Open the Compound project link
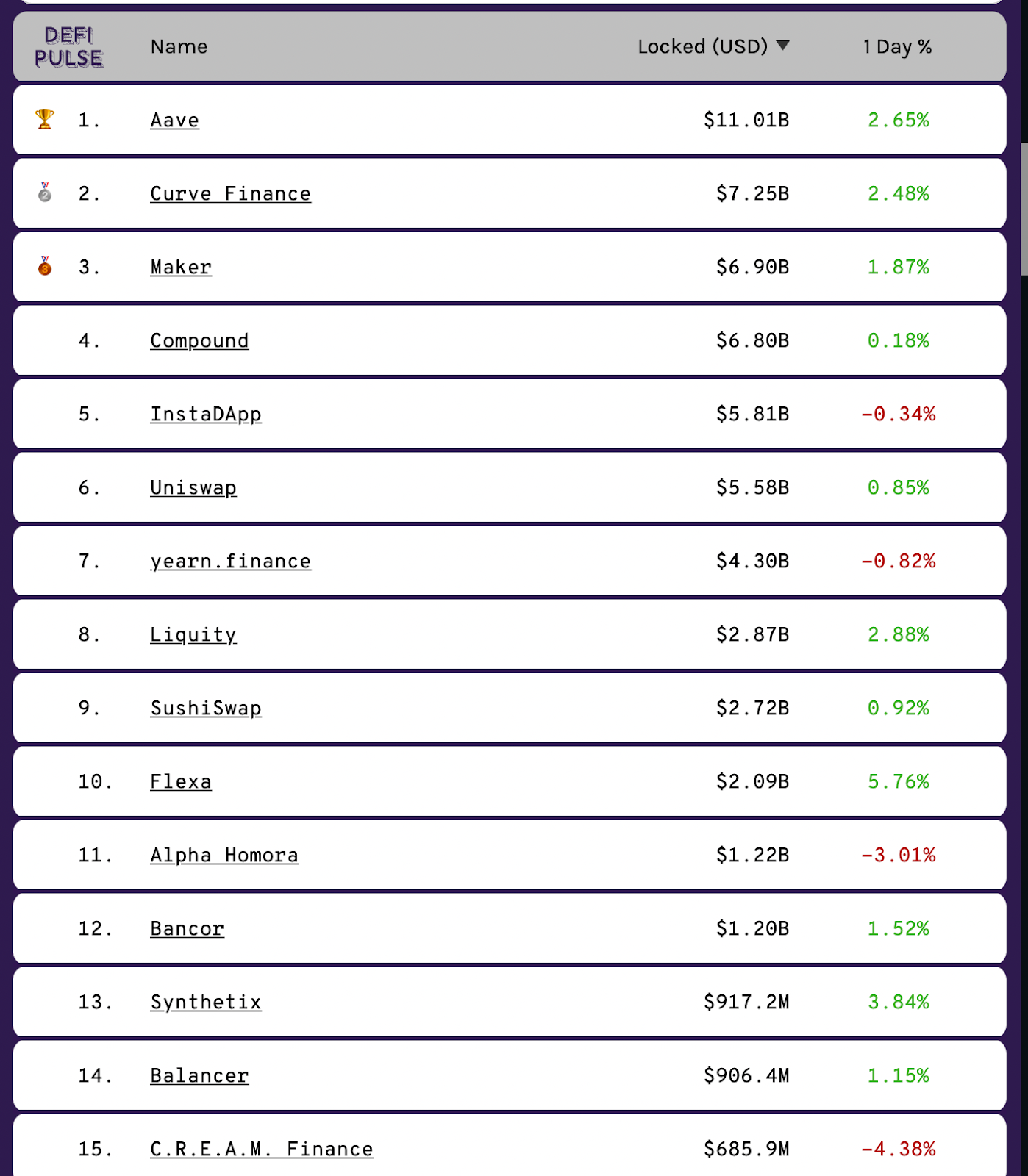1028x1176 pixels. coord(200,340)
